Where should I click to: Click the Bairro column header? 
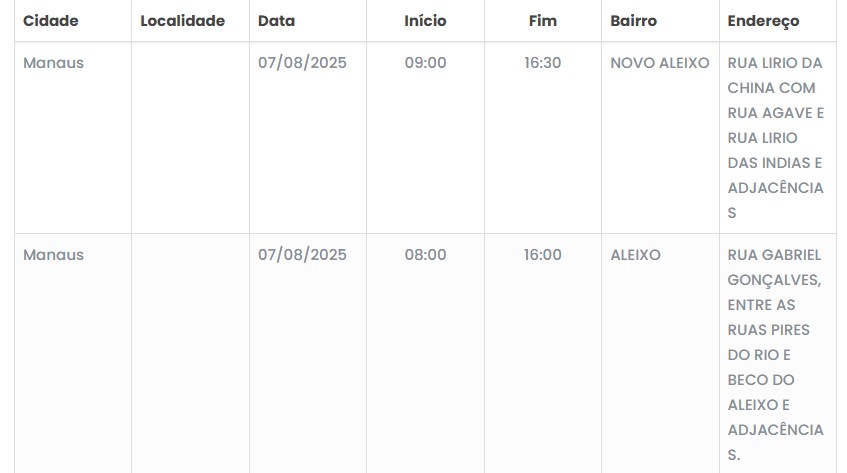pyautogui.click(x=634, y=21)
